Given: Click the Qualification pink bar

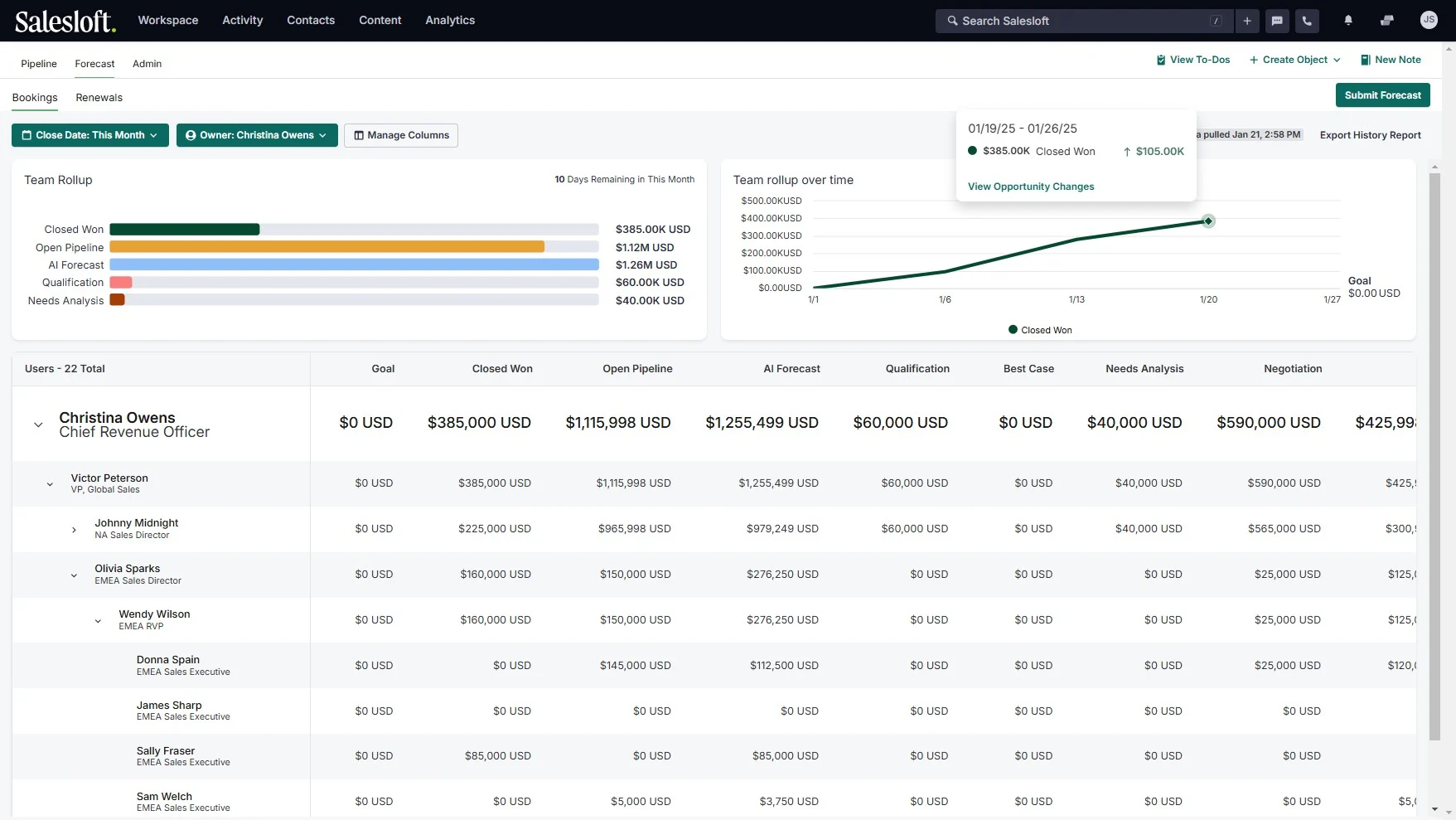Looking at the screenshot, I should 121,283.
